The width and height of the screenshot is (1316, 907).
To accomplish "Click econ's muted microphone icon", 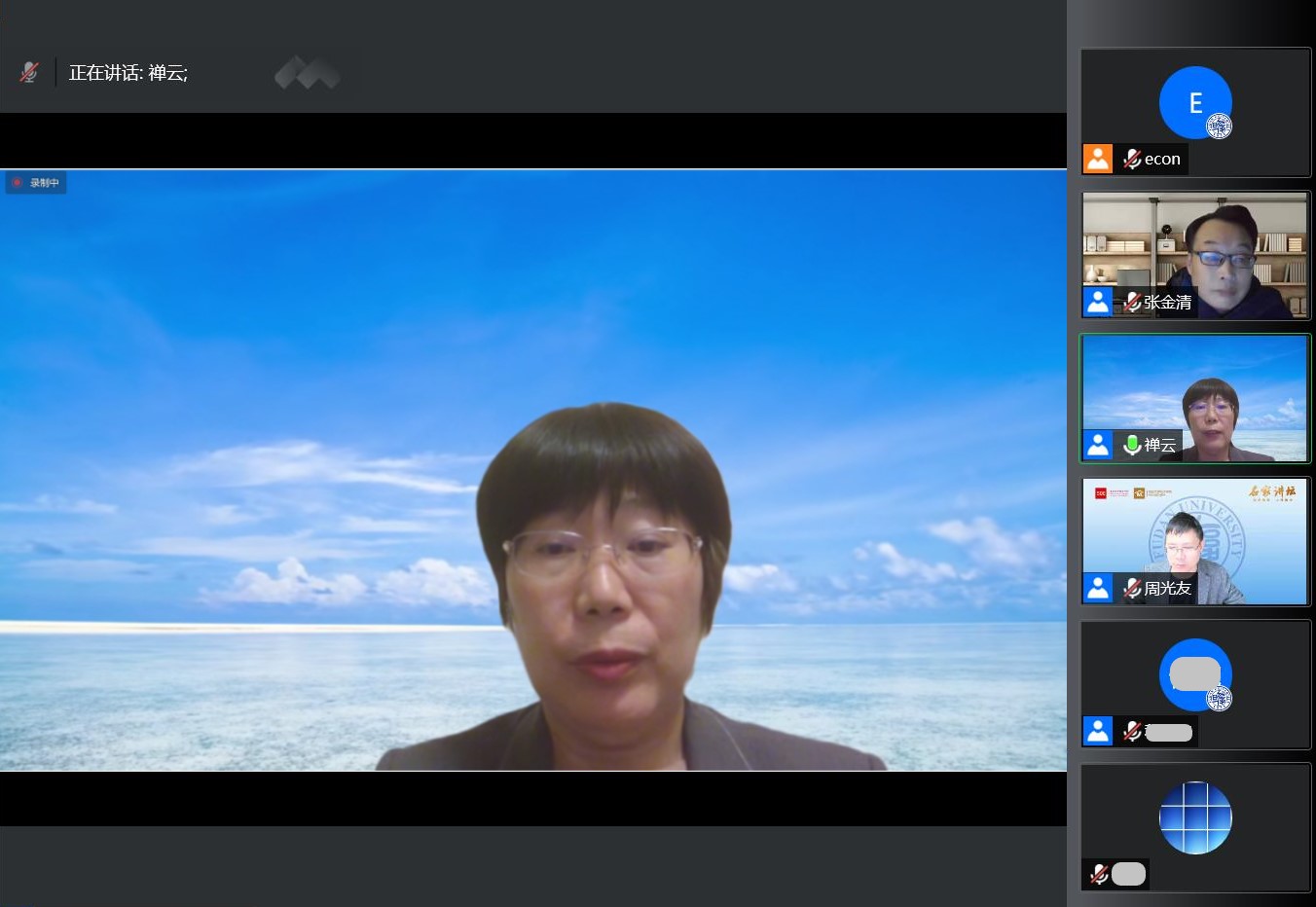I will pos(1131,159).
